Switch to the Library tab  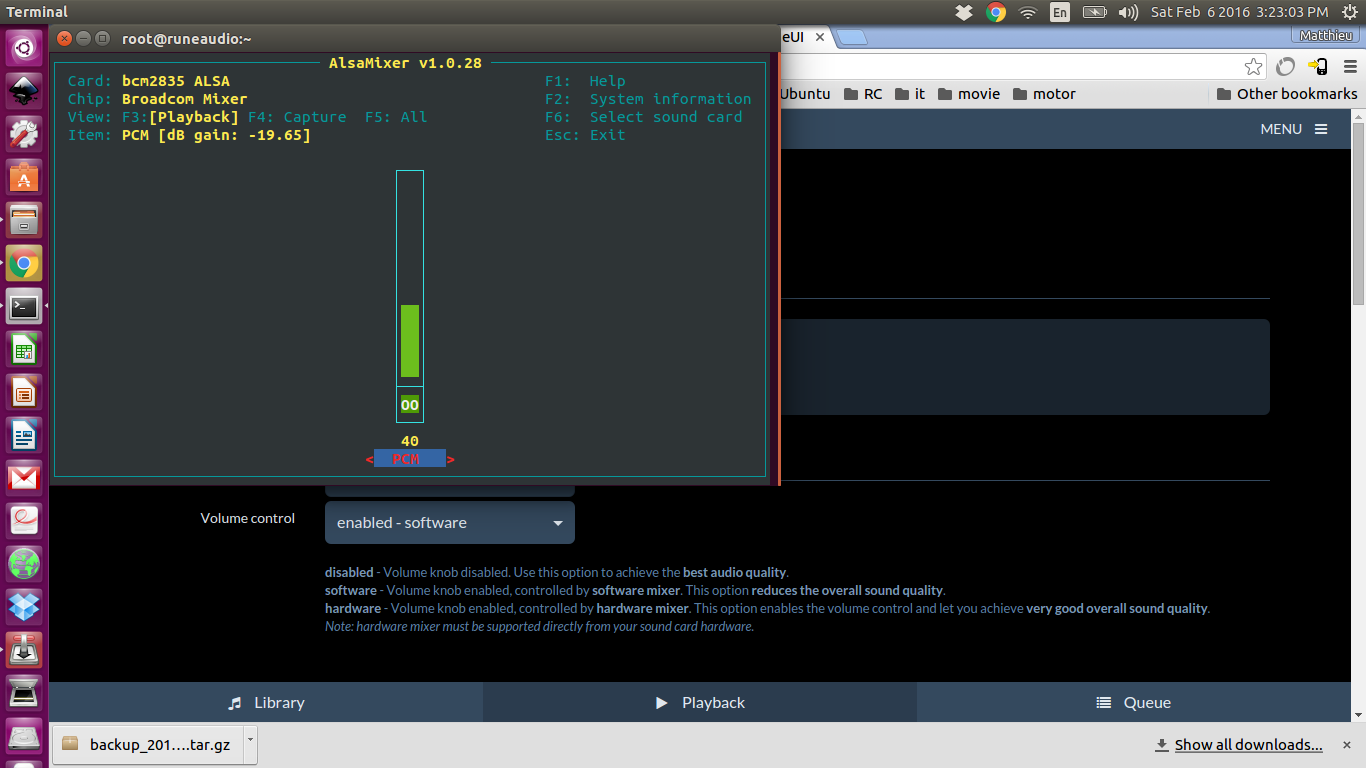point(266,702)
